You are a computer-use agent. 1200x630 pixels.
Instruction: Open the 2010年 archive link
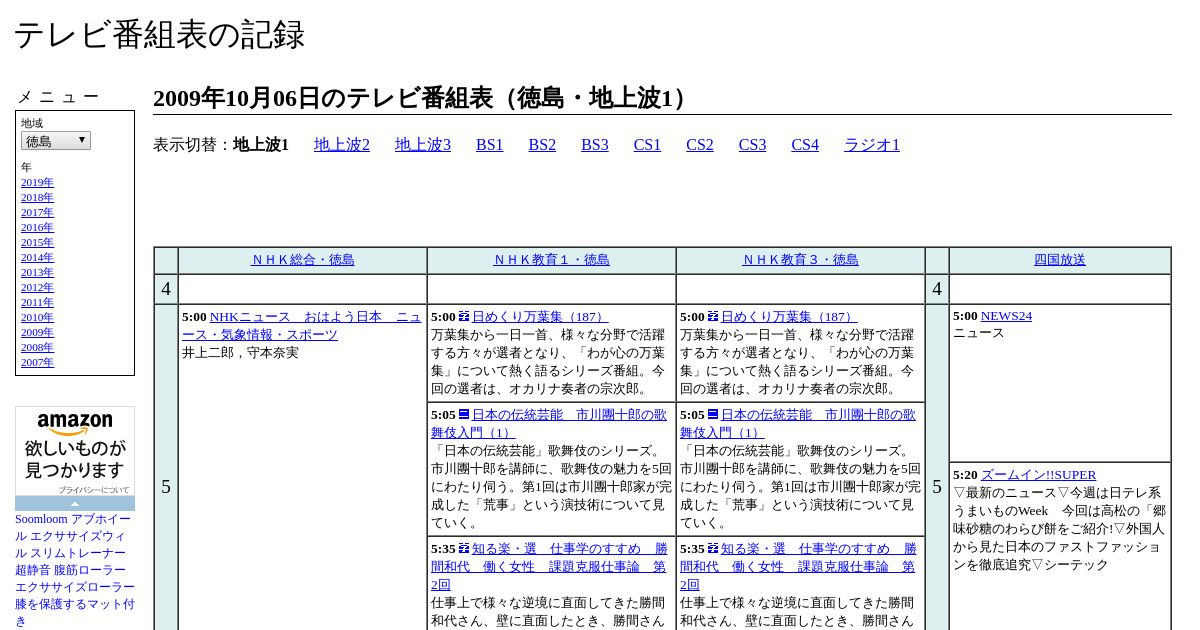click(37, 317)
